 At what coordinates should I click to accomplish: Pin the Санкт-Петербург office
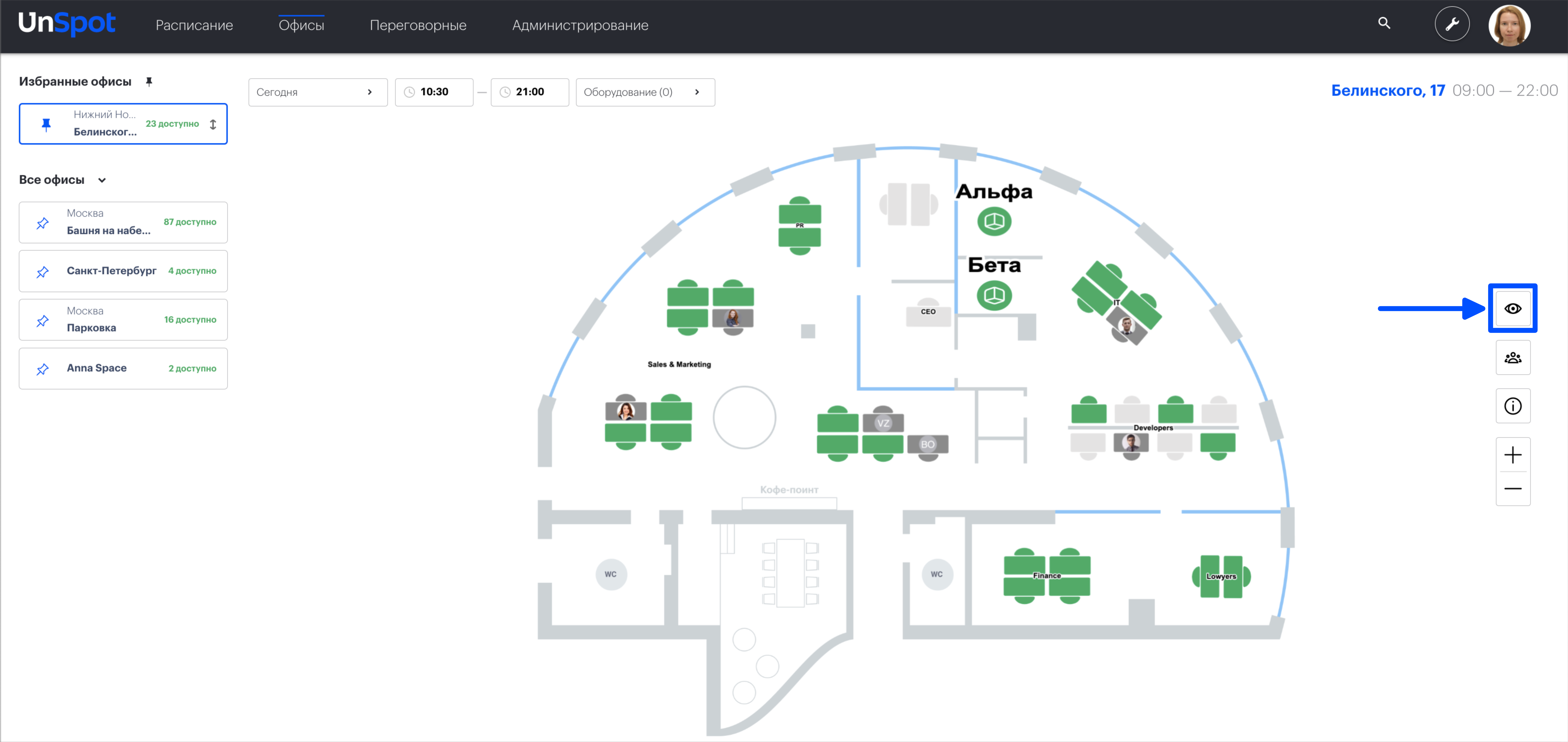coord(43,272)
